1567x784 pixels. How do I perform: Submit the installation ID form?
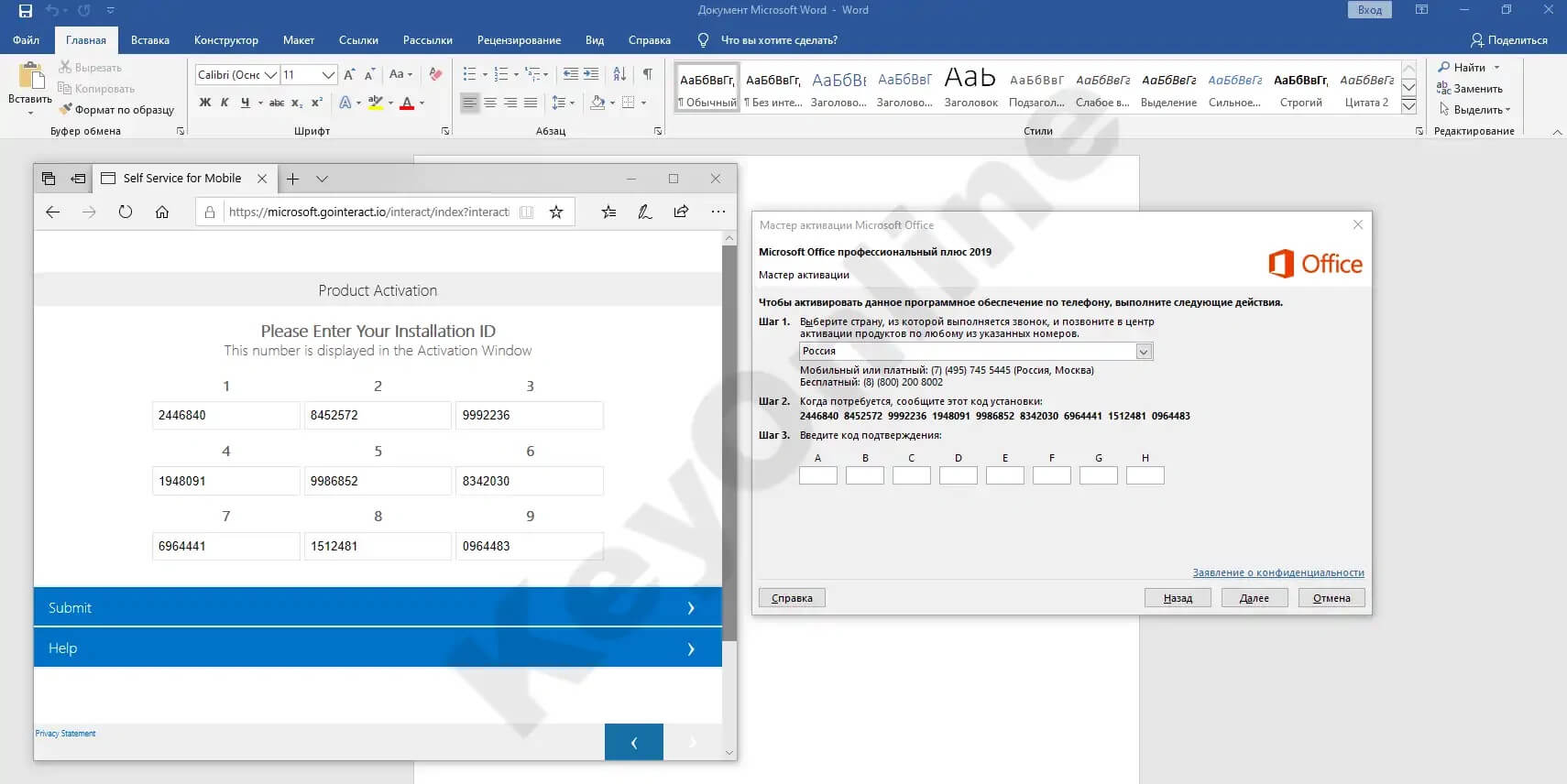point(378,607)
